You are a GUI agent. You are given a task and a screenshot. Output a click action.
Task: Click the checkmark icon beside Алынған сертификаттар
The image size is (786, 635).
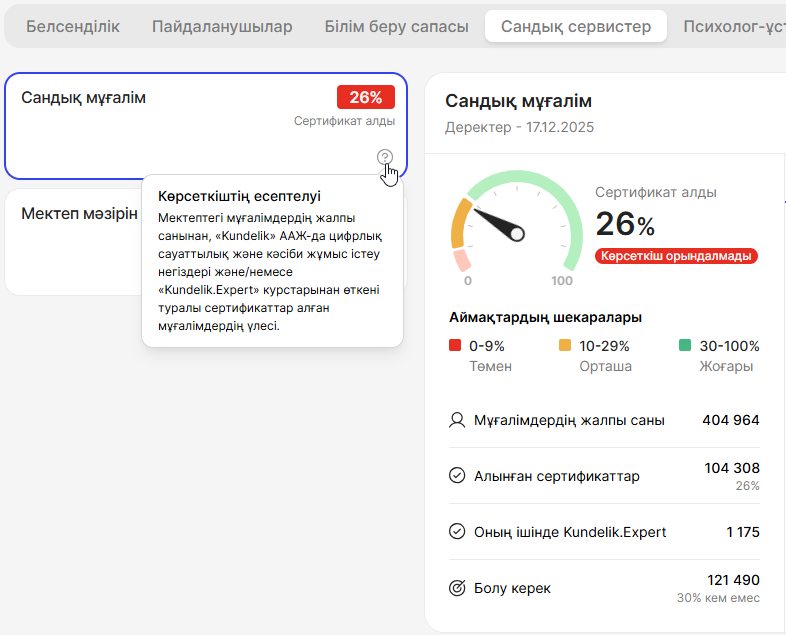(457, 475)
